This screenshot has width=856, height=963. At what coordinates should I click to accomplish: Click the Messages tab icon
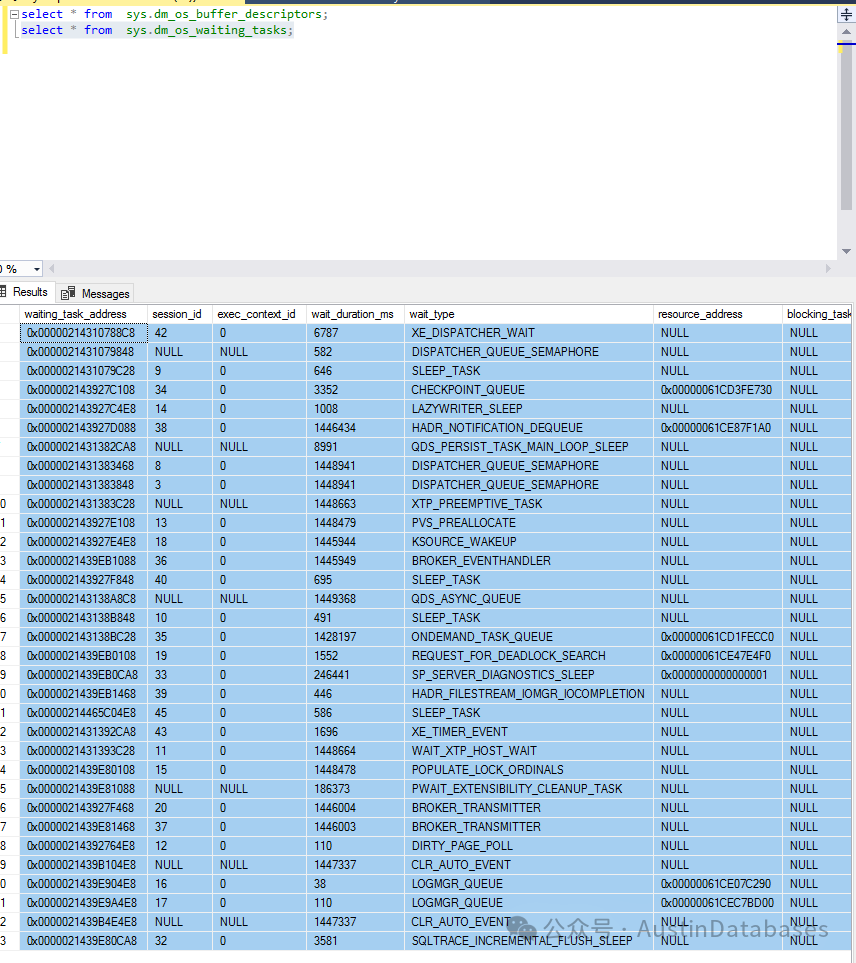coord(68,294)
